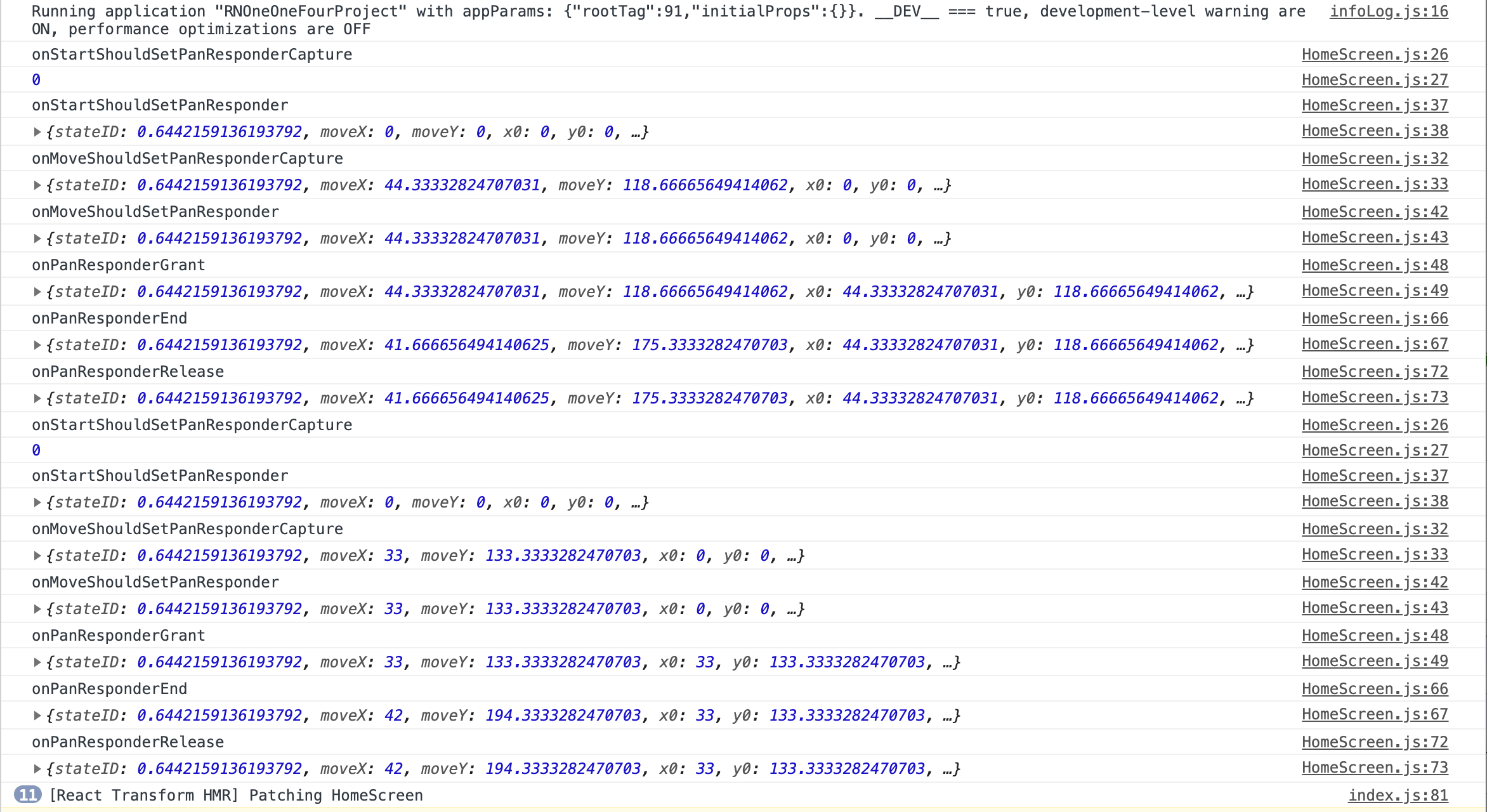
Task: Open HomeScreen.js:66 beside last onPanResponderEnd
Action: click(1375, 689)
